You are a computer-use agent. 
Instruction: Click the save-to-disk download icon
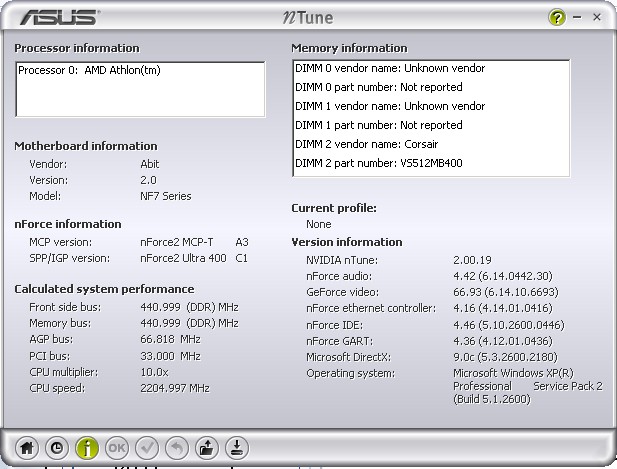237,448
